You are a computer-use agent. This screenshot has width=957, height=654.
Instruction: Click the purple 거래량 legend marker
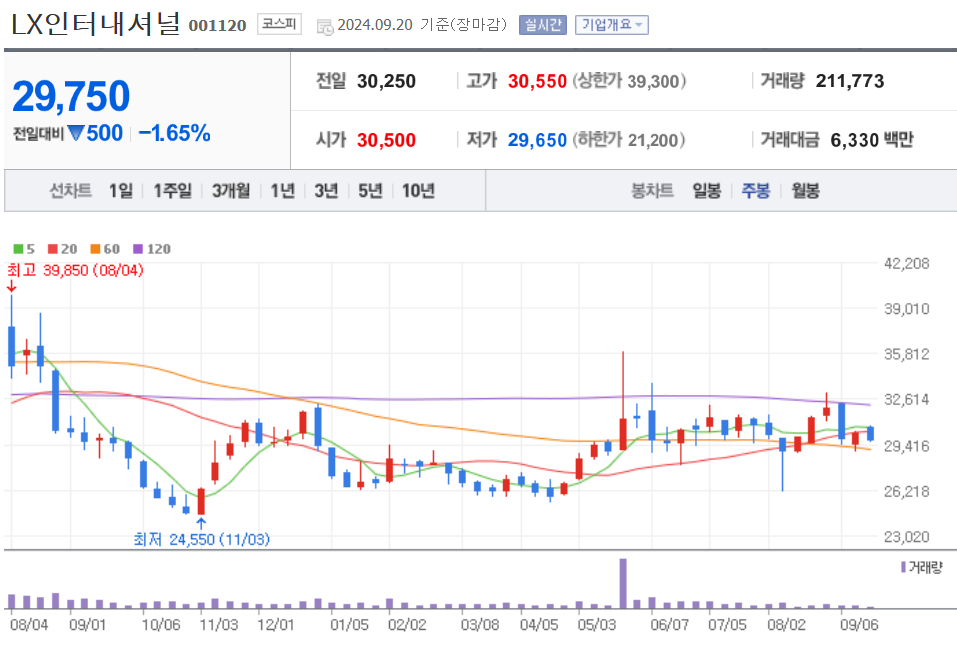pyautogui.click(x=903, y=567)
